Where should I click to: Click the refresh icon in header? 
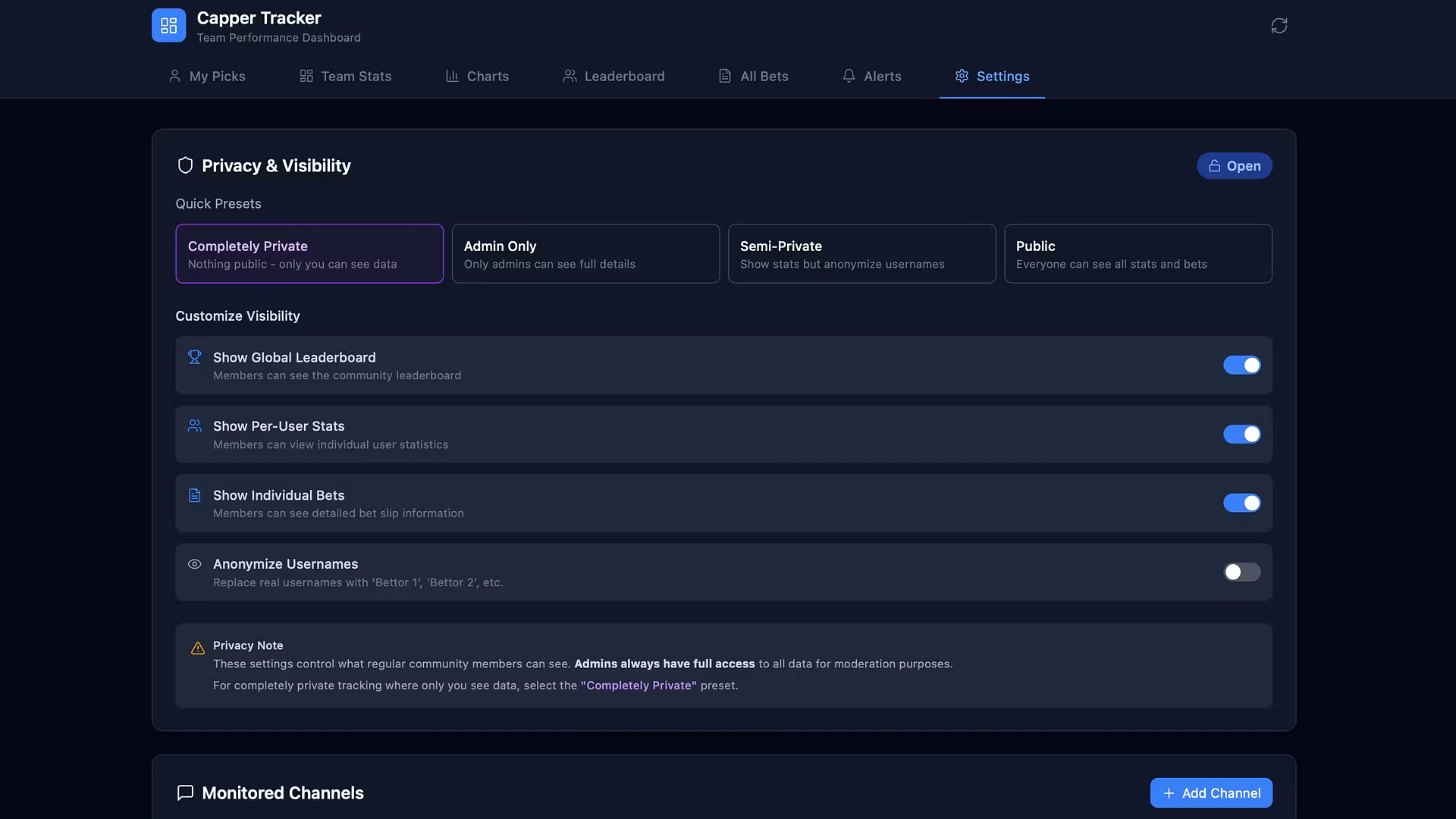click(1279, 26)
